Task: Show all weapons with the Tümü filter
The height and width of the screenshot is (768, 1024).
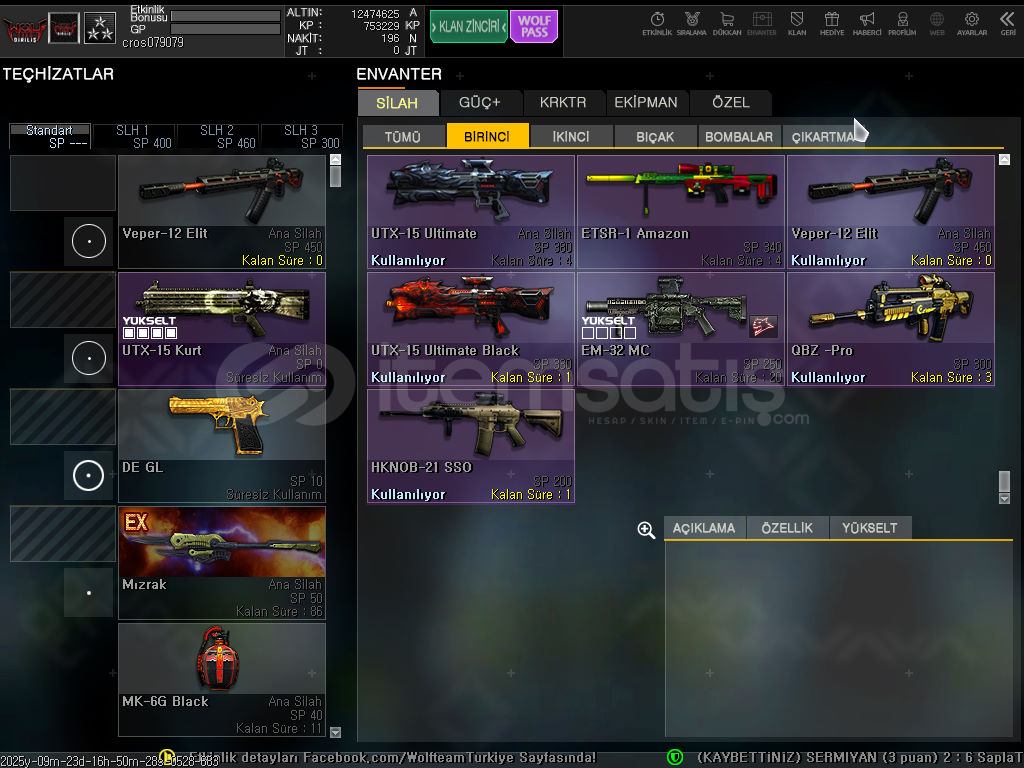Action: point(403,136)
